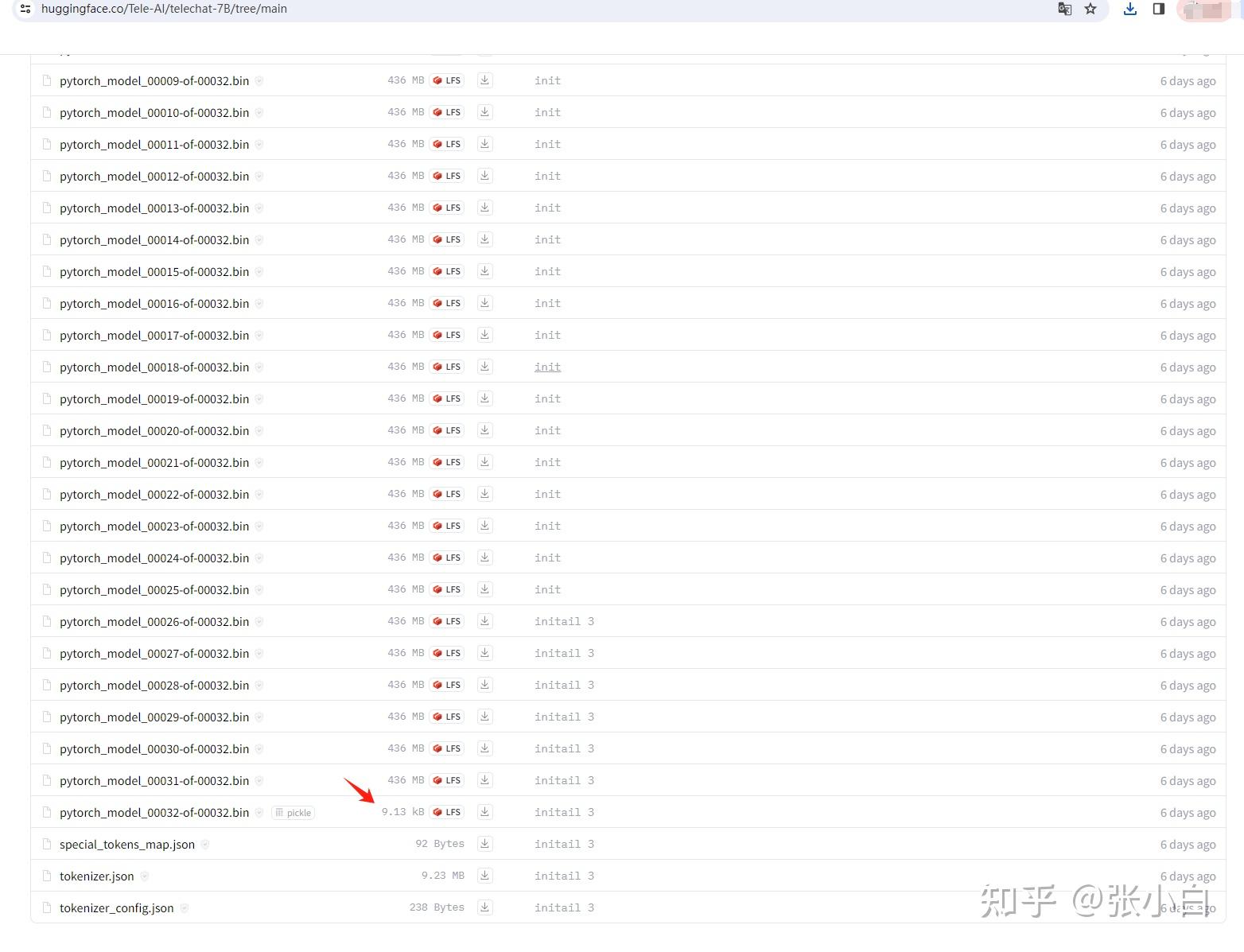Image resolution: width=1244 pixels, height=952 pixels.
Task: Toggle the browser side panel icon
Action: click(1159, 9)
